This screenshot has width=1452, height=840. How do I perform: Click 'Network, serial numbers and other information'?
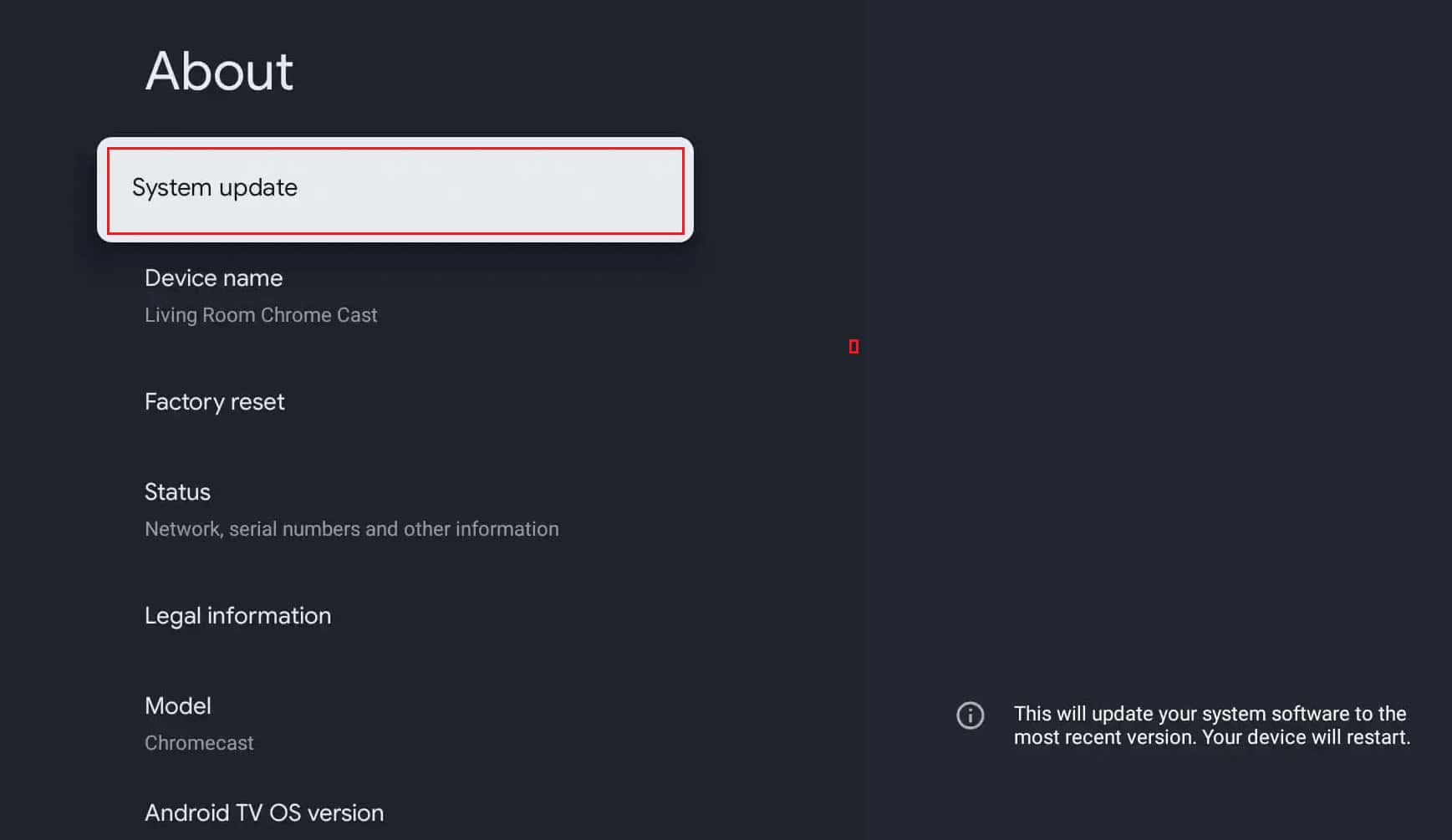[x=352, y=529]
